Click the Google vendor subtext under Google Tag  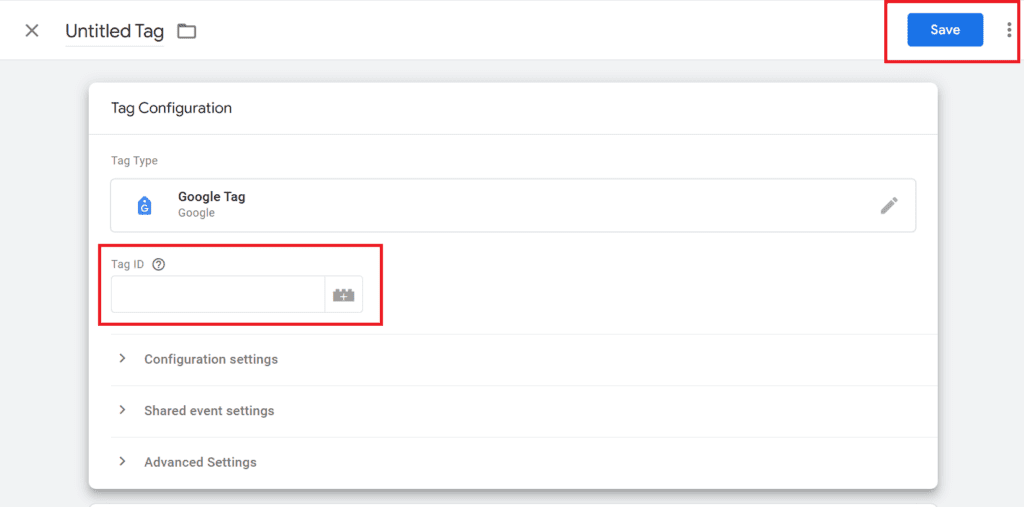(x=196, y=213)
